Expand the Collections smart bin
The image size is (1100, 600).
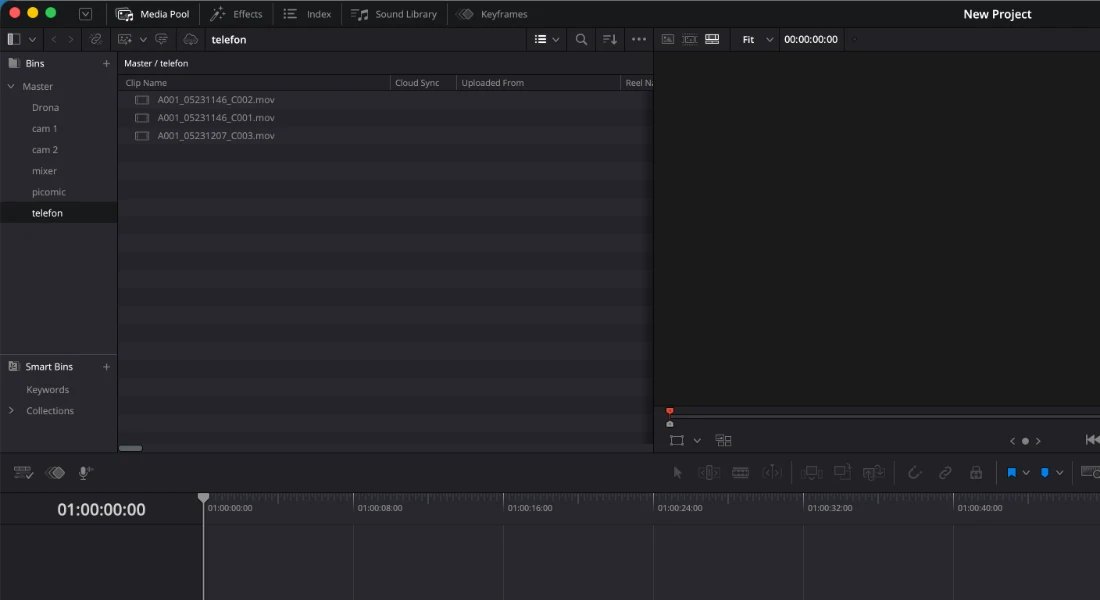pos(11,411)
